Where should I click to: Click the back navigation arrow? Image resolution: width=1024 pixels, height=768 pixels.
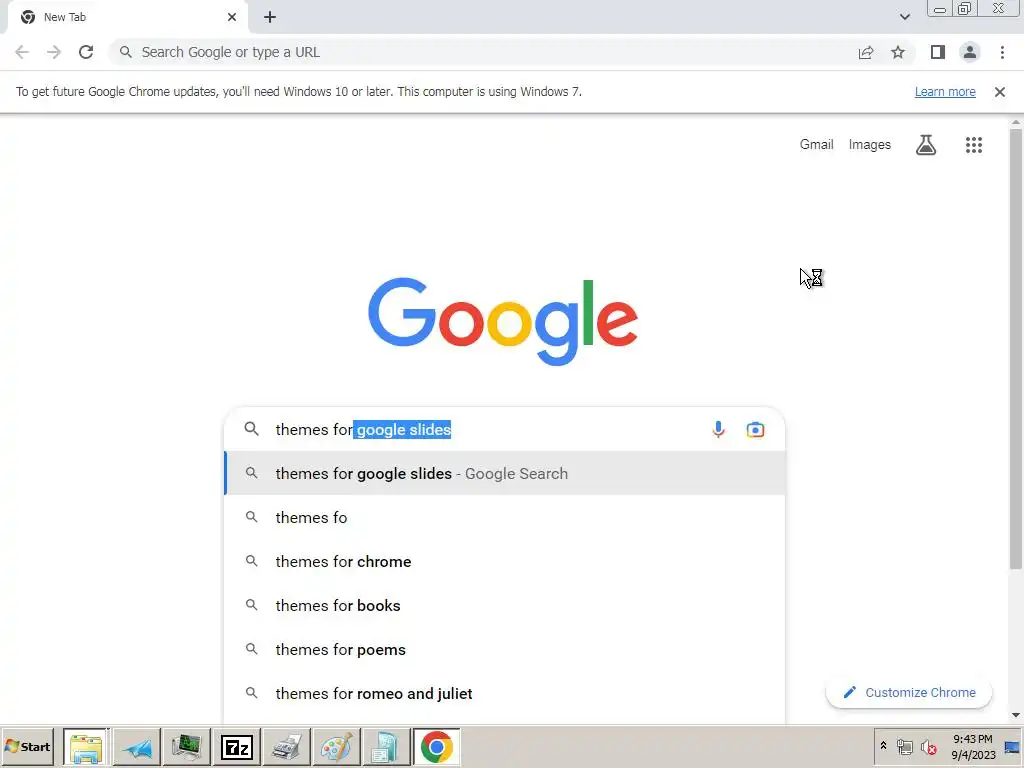click(x=22, y=52)
